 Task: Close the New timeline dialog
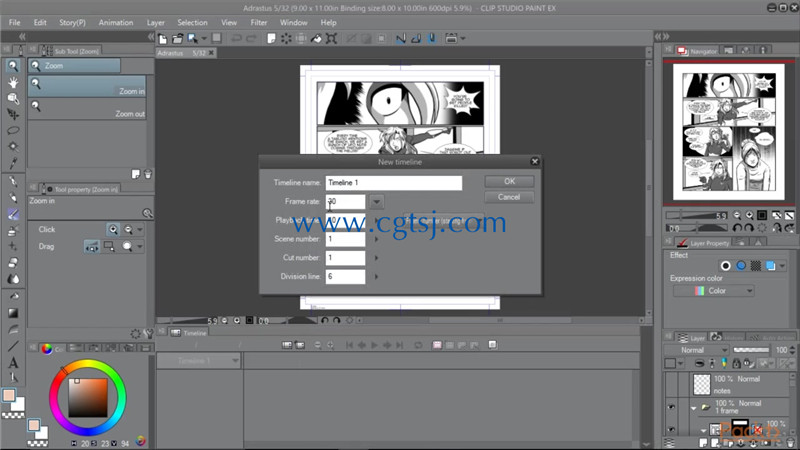[535, 161]
